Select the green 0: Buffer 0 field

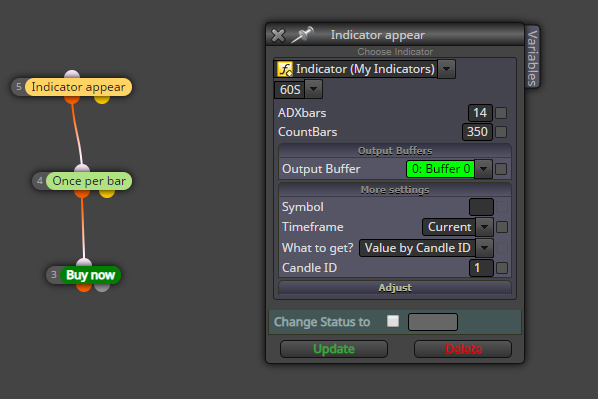click(440, 169)
